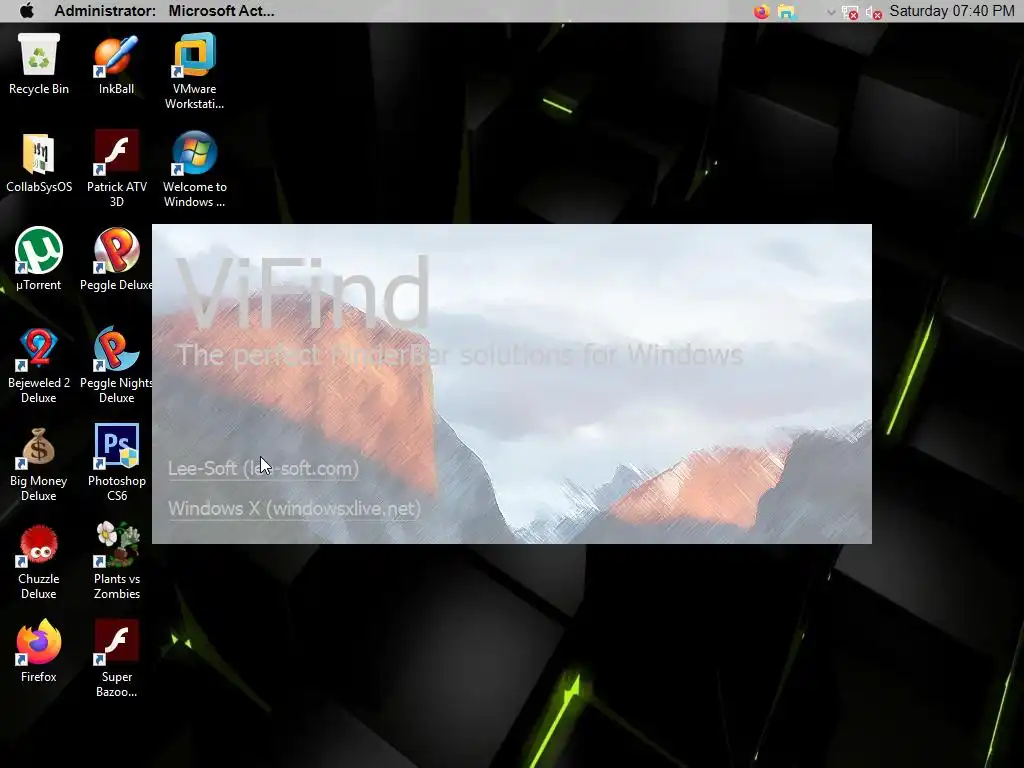Image resolution: width=1024 pixels, height=768 pixels.
Task: Select the Plants vs Zombies shortcut
Action: [116, 560]
